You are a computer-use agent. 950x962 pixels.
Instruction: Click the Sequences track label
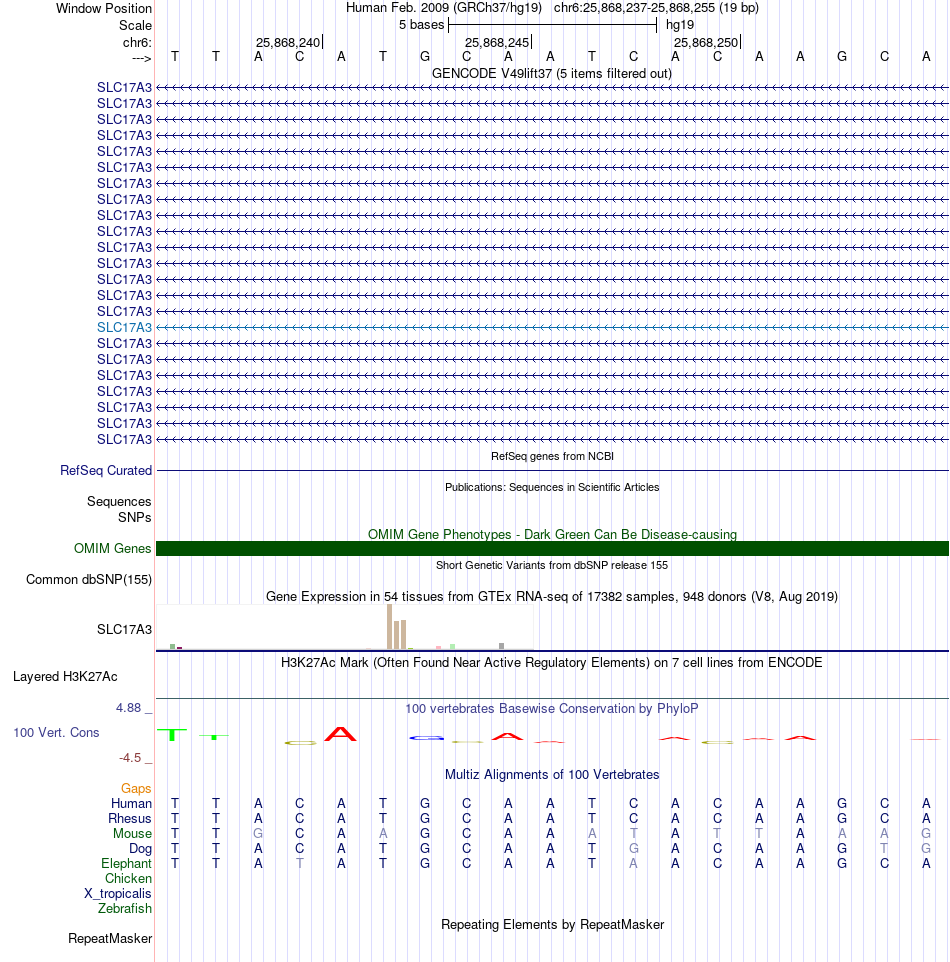click(119, 502)
